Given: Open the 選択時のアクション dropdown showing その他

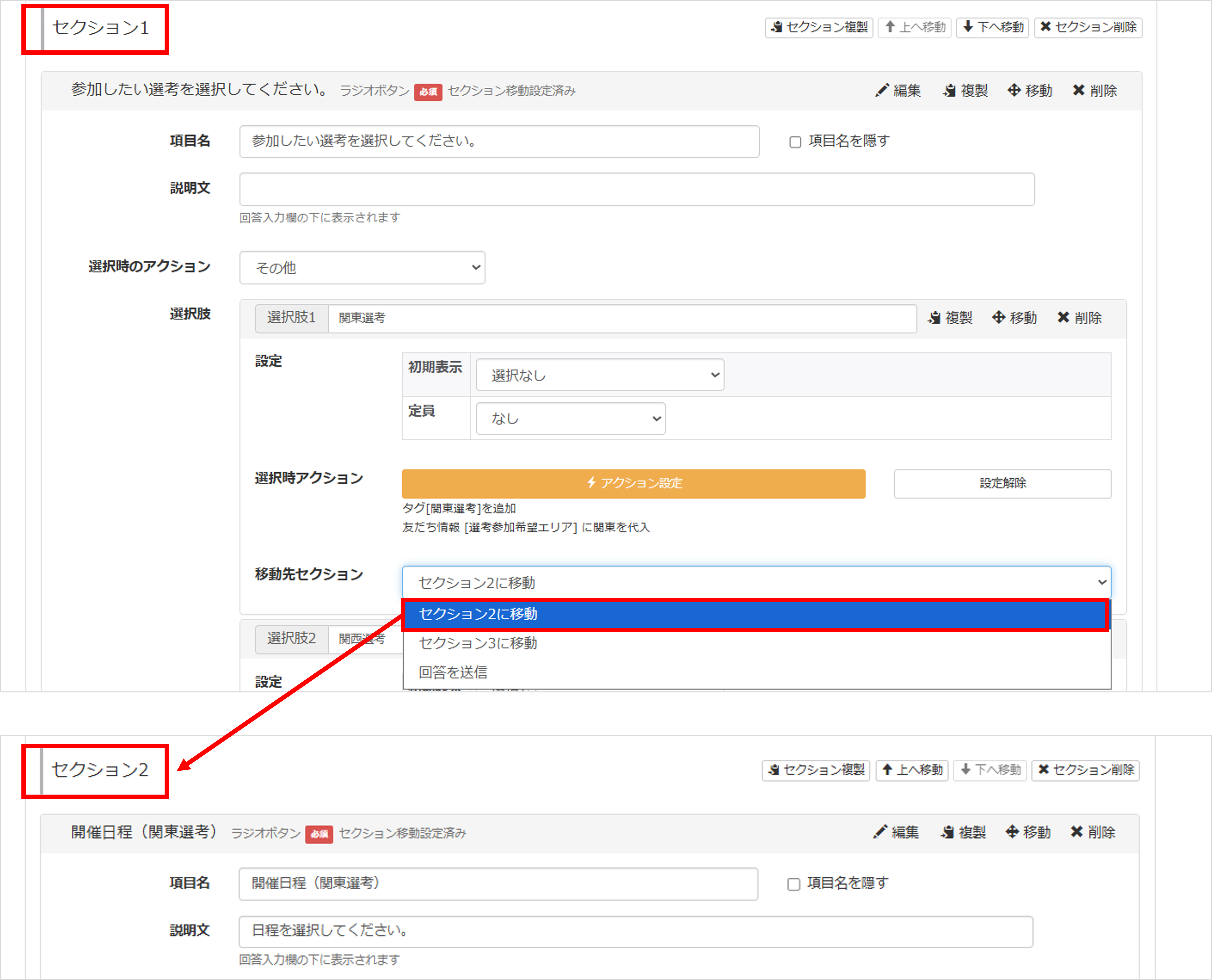Looking at the screenshot, I should 362,268.
